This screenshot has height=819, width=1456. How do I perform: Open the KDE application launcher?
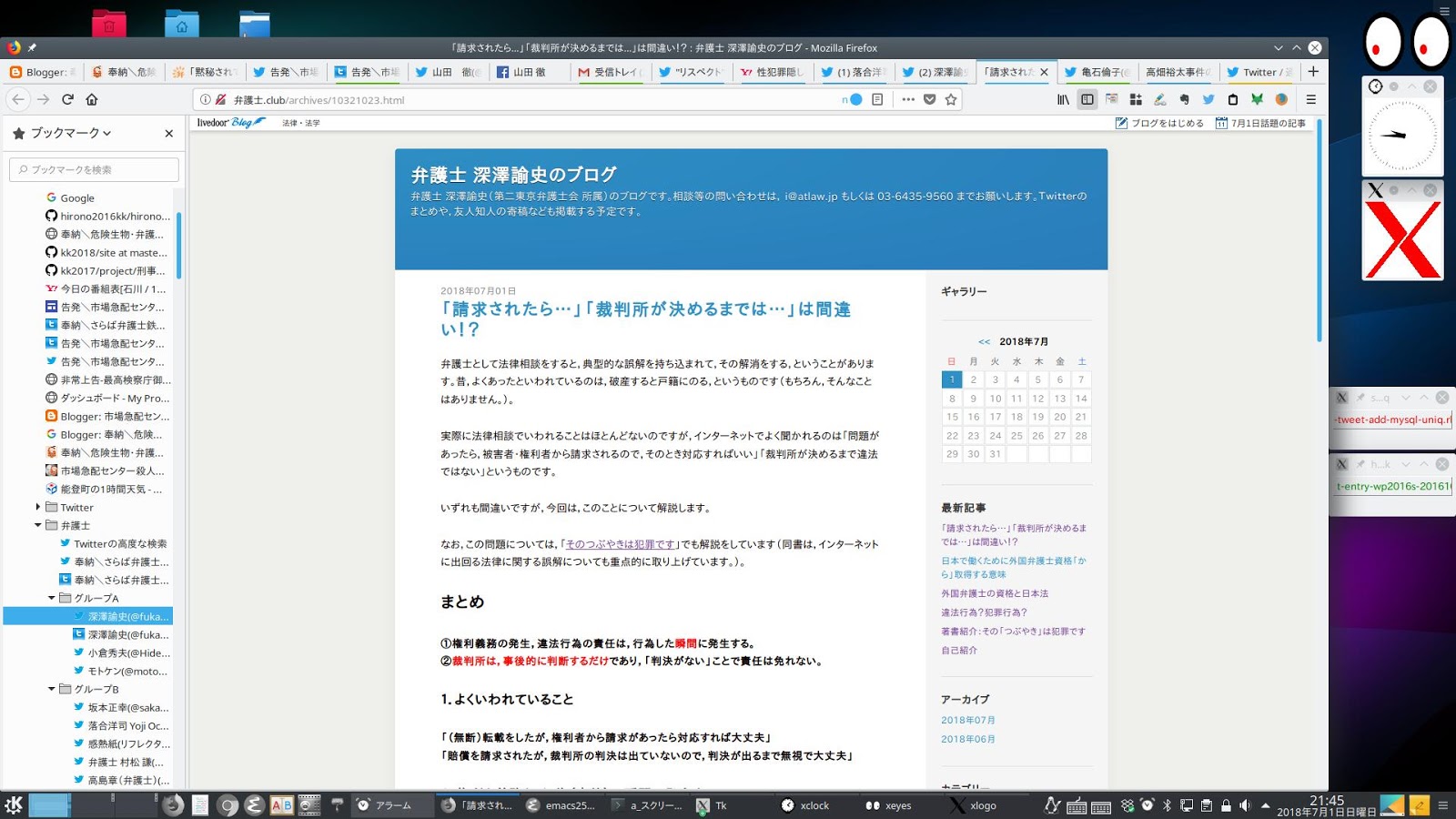(x=14, y=804)
